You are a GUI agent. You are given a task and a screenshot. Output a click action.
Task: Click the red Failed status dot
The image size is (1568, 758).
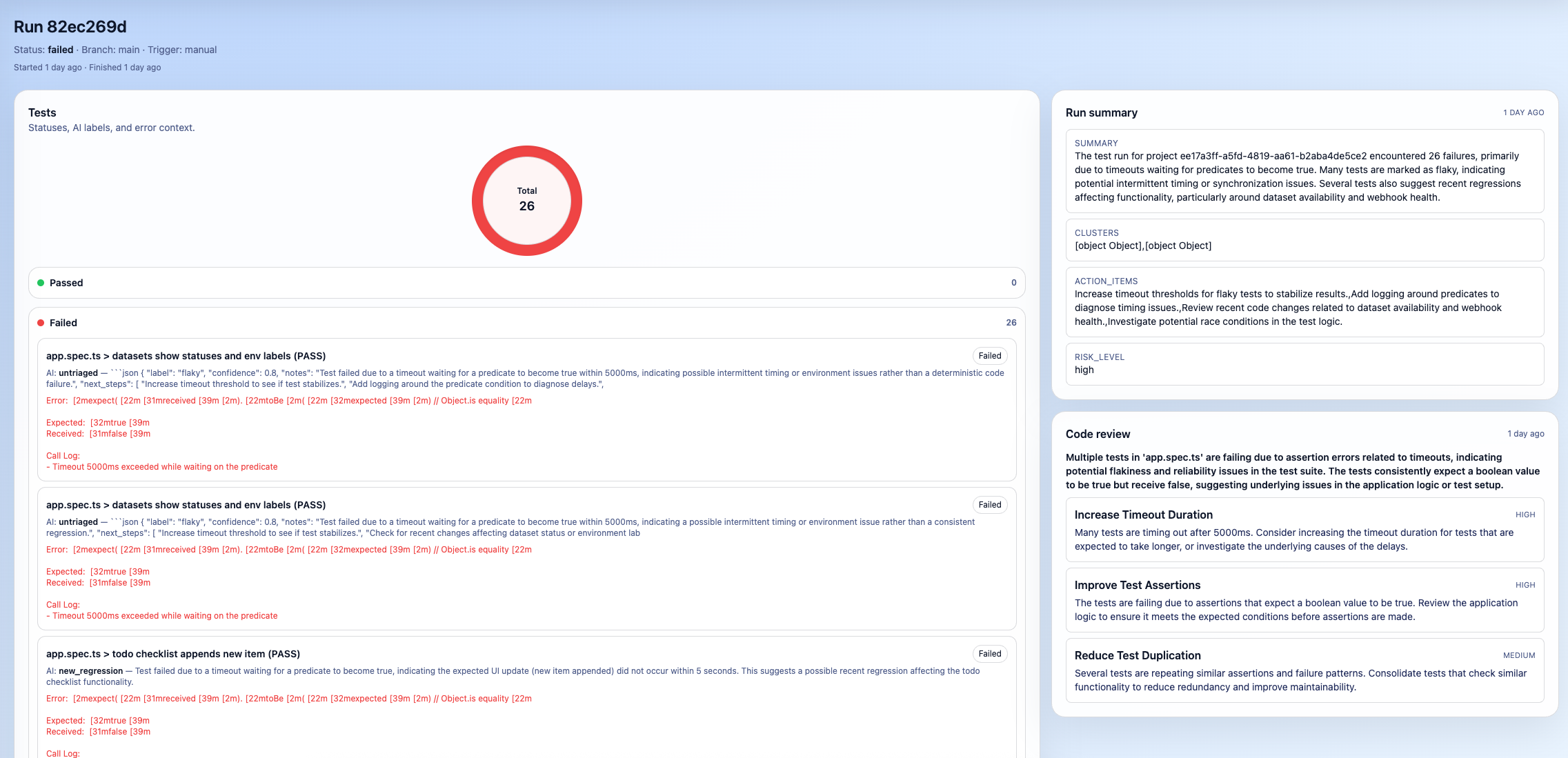pyautogui.click(x=42, y=322)
